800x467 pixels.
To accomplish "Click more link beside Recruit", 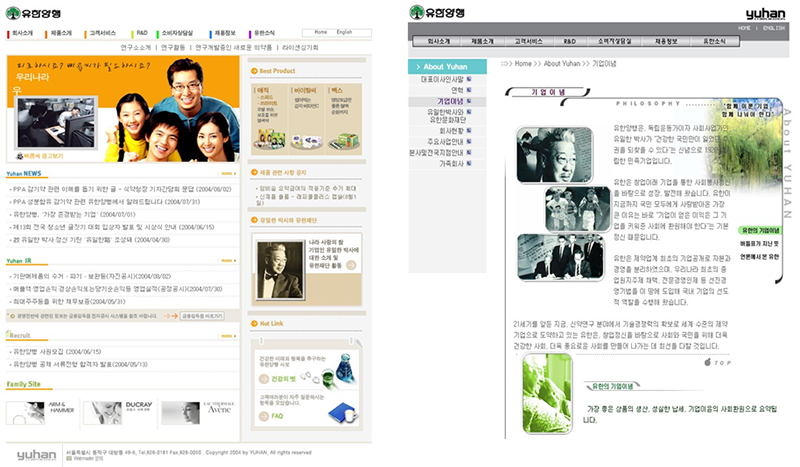I will click(229, 336).
